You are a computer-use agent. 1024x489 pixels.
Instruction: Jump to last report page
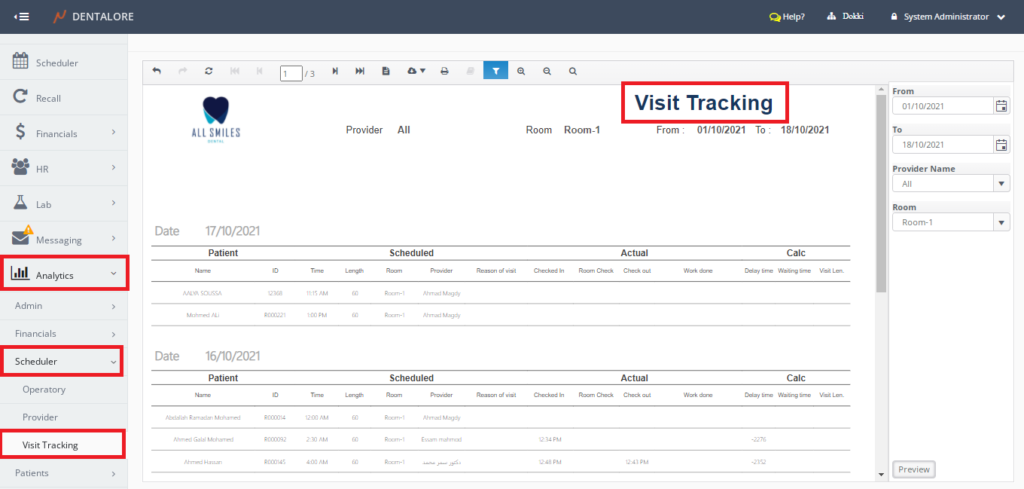point(360,71)
